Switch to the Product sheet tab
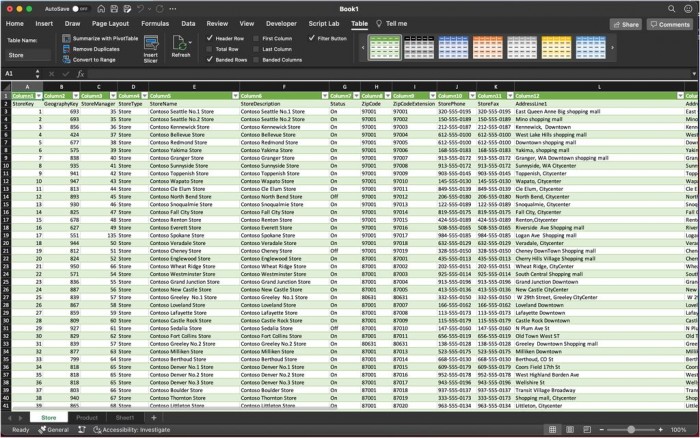This screenshot has height=438, width=700. [87, 418]
